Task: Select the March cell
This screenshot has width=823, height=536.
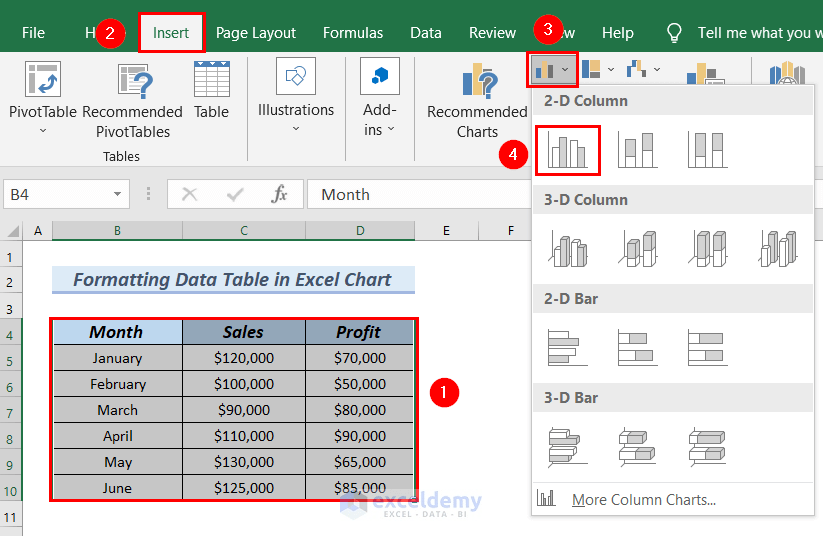Action: [x=117, y=410]
